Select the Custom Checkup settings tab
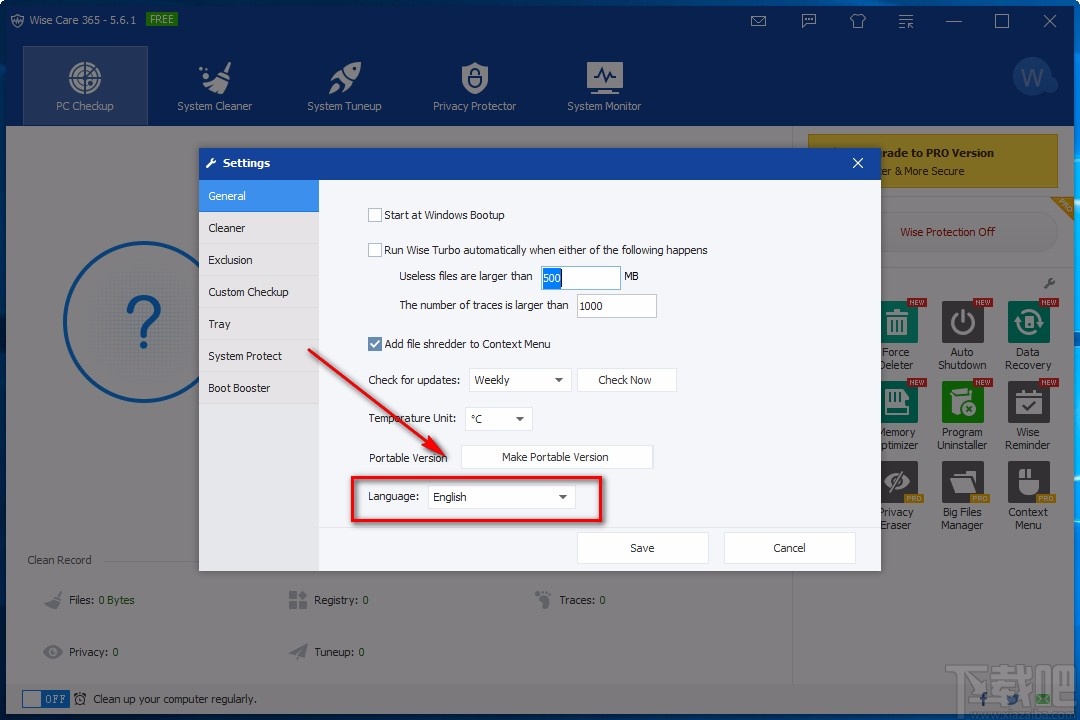Viewport: 1080px width, 720px height. tap(259, 292)
